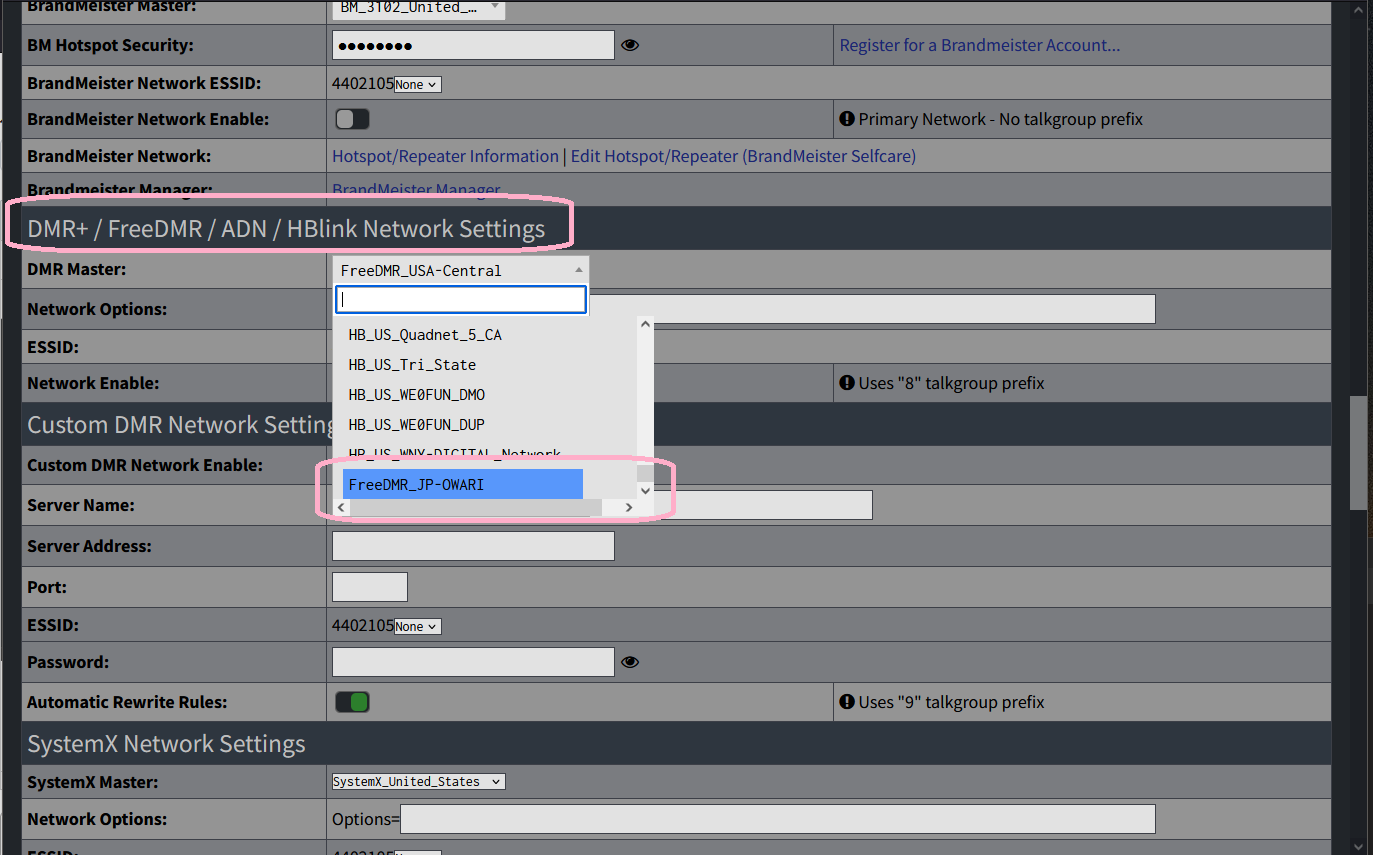The image size is (1373, 855).
Task: Click the DMR Master search box
Action: [461, 299]
